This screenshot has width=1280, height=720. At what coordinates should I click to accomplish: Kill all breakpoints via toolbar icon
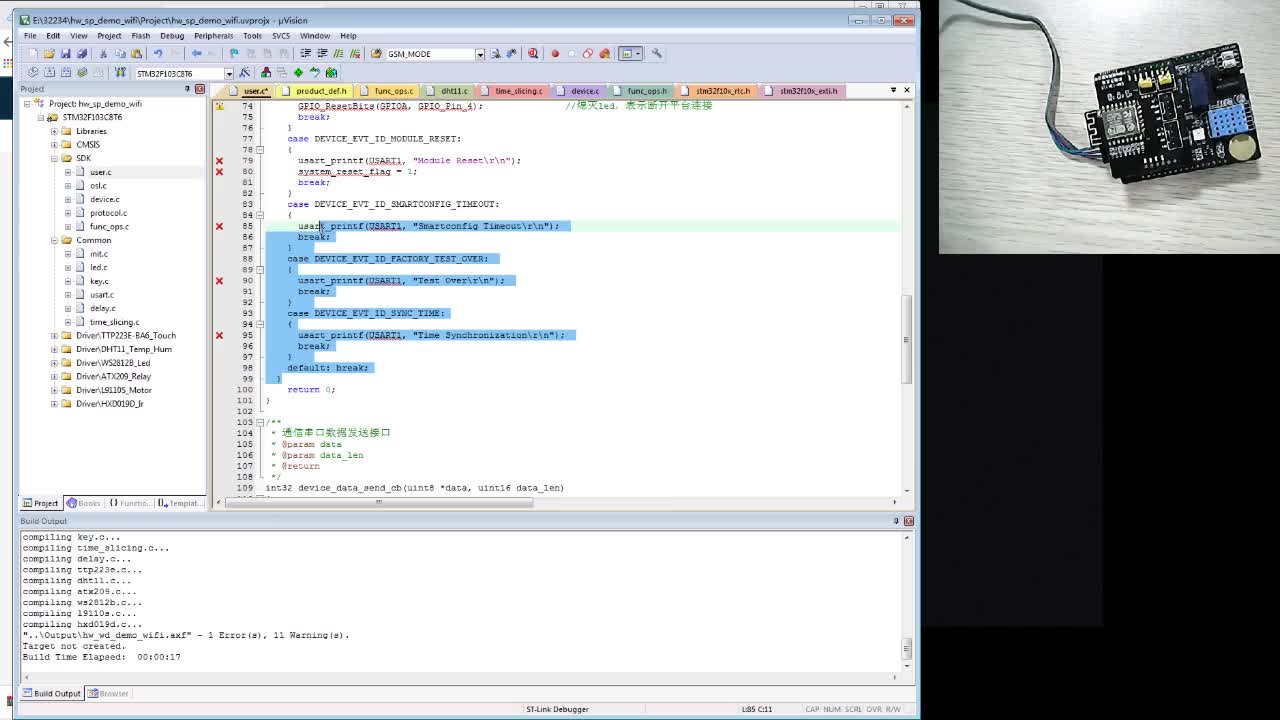(x=604, y=54)
